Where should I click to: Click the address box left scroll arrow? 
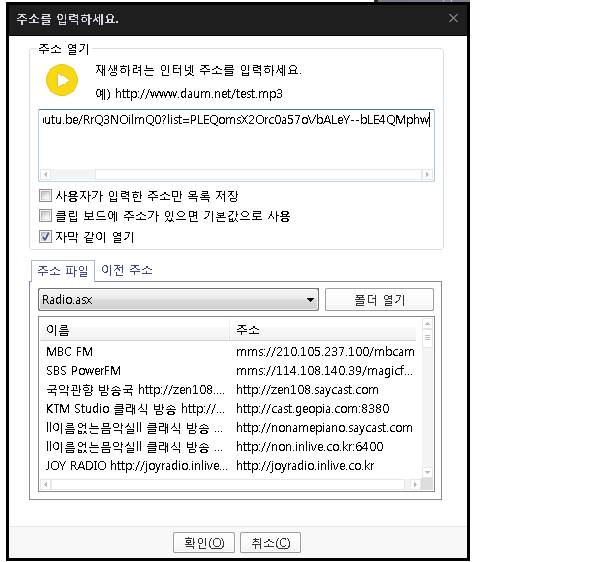point(46,174)
